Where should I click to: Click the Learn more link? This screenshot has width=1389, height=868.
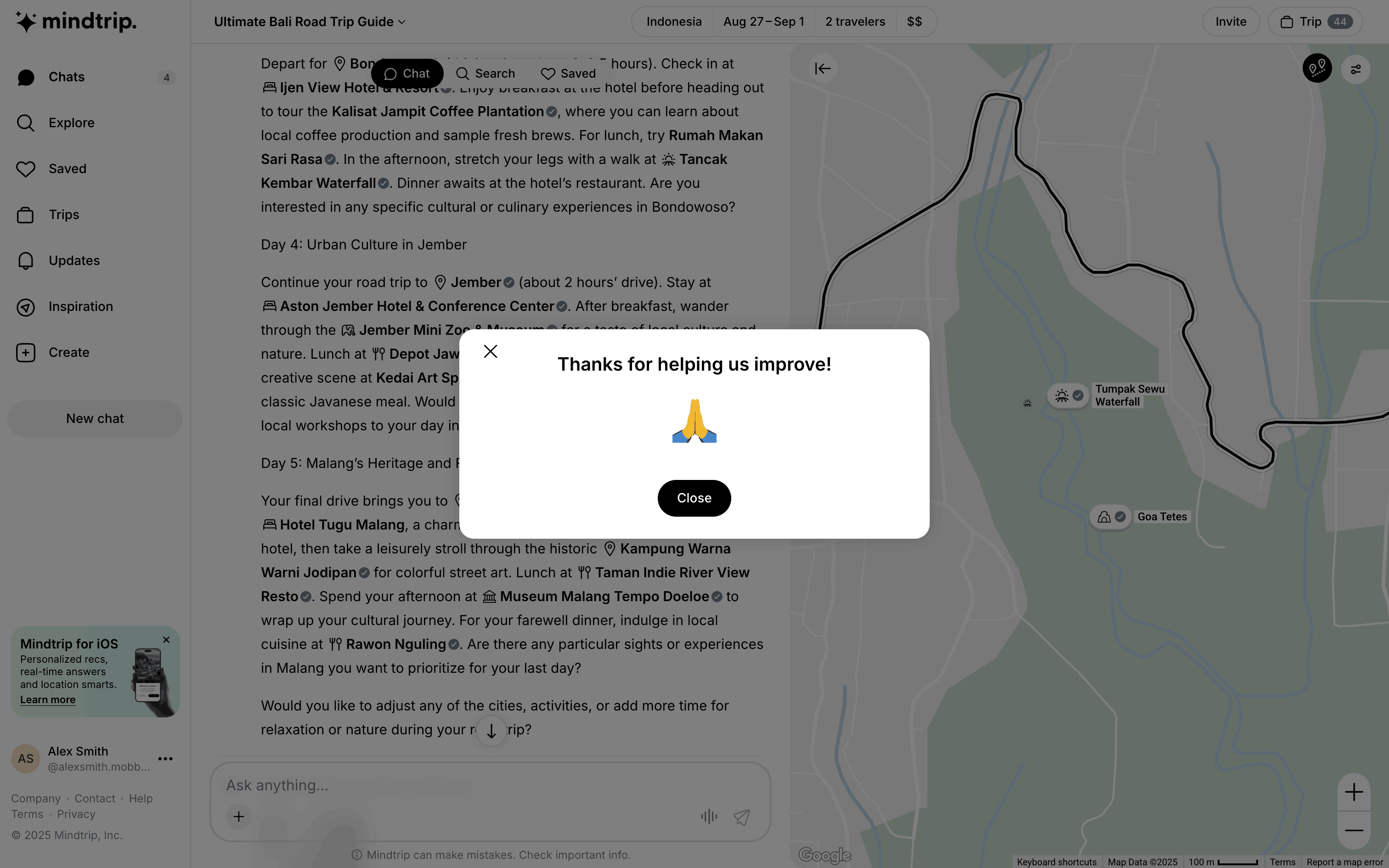click(x=48, y=700)
